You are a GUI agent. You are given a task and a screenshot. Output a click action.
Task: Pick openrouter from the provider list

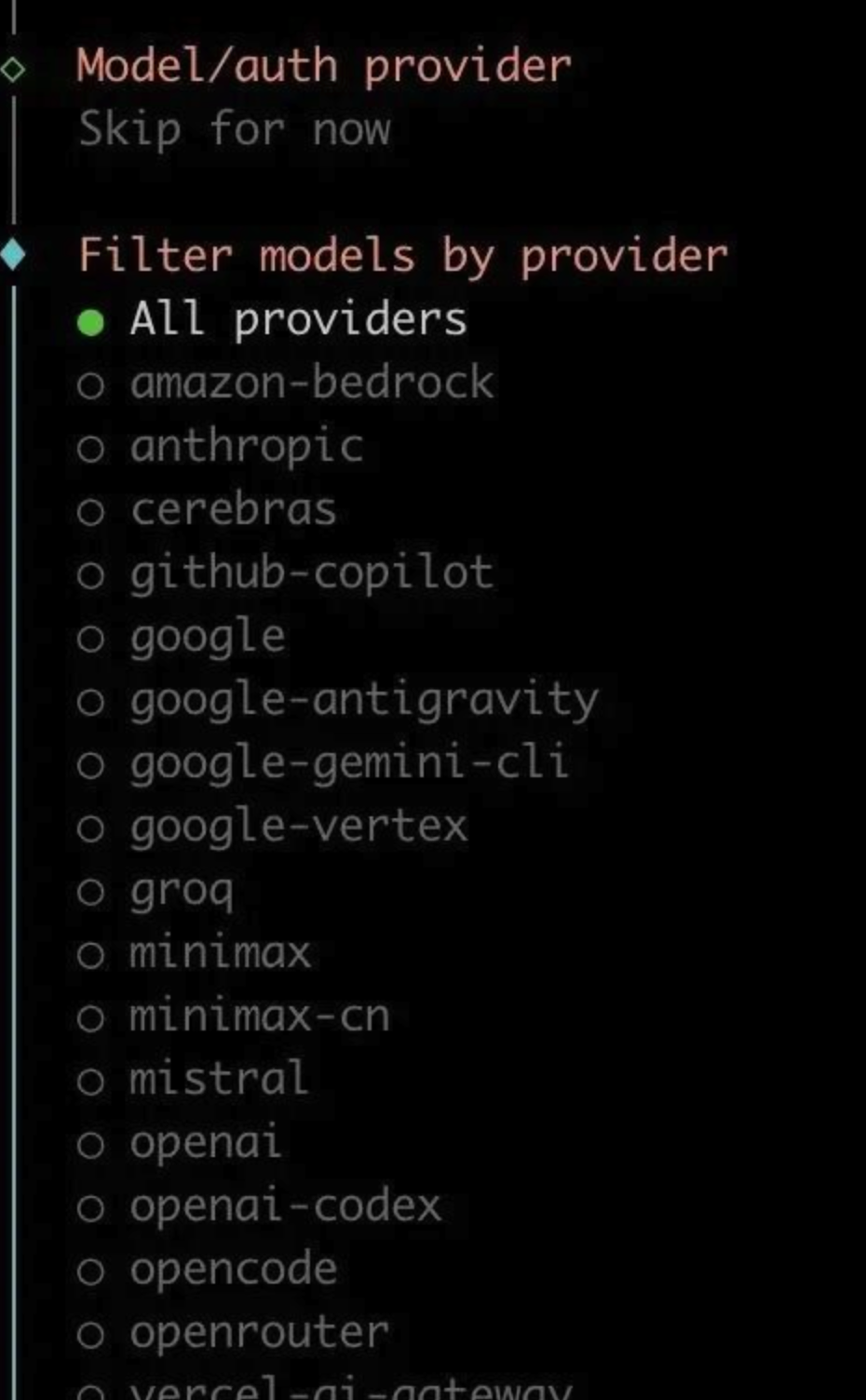[x=259, y=1333]
